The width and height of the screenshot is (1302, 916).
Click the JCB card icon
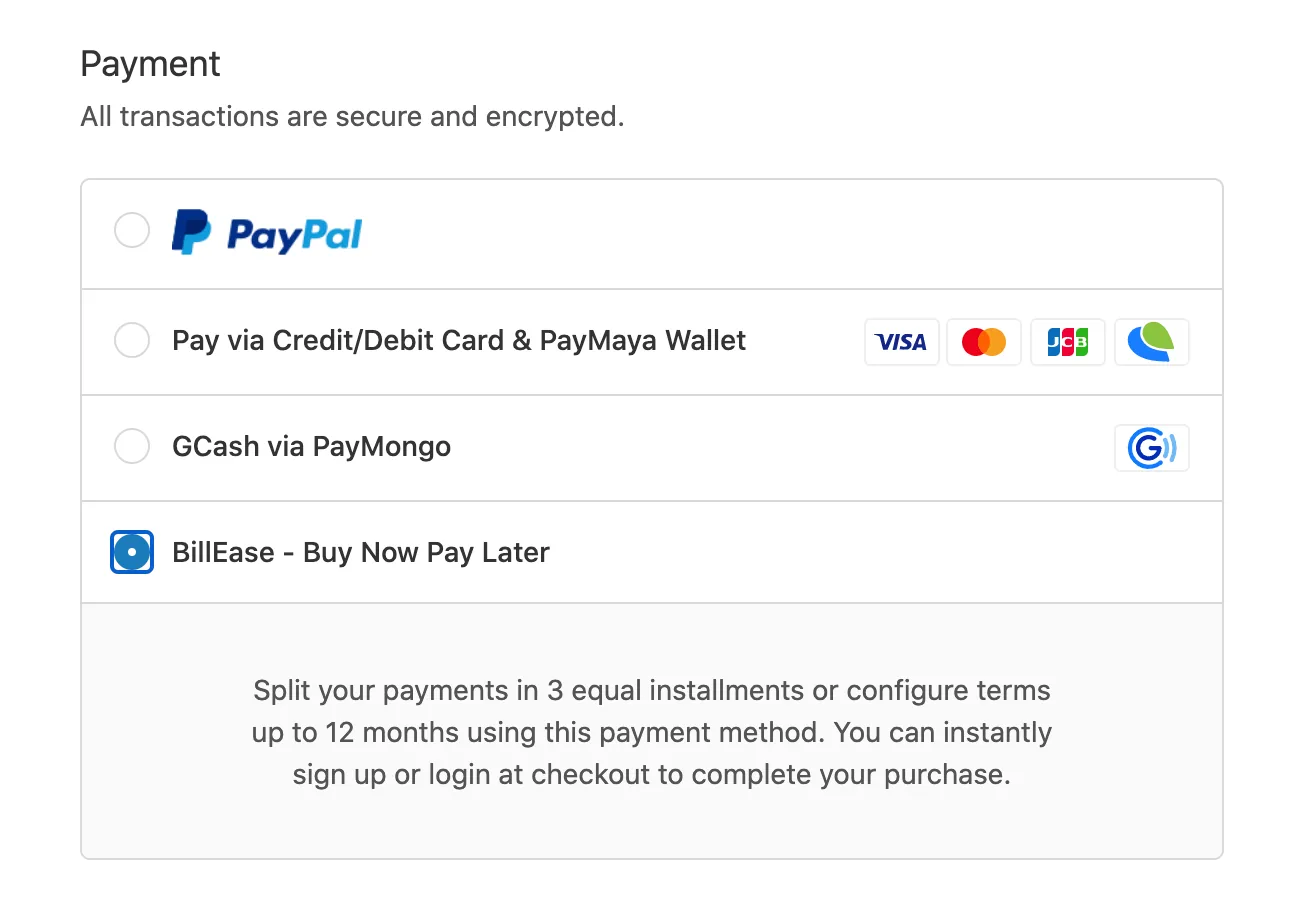coord(1068,342)
